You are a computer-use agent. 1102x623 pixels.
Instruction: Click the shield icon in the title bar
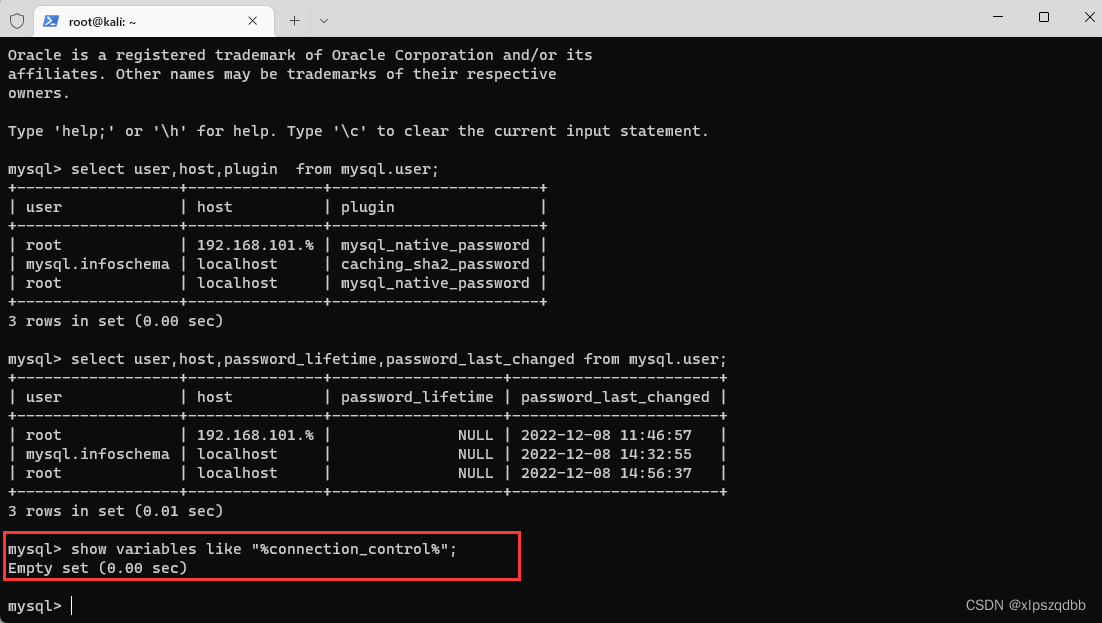[17, 20]
